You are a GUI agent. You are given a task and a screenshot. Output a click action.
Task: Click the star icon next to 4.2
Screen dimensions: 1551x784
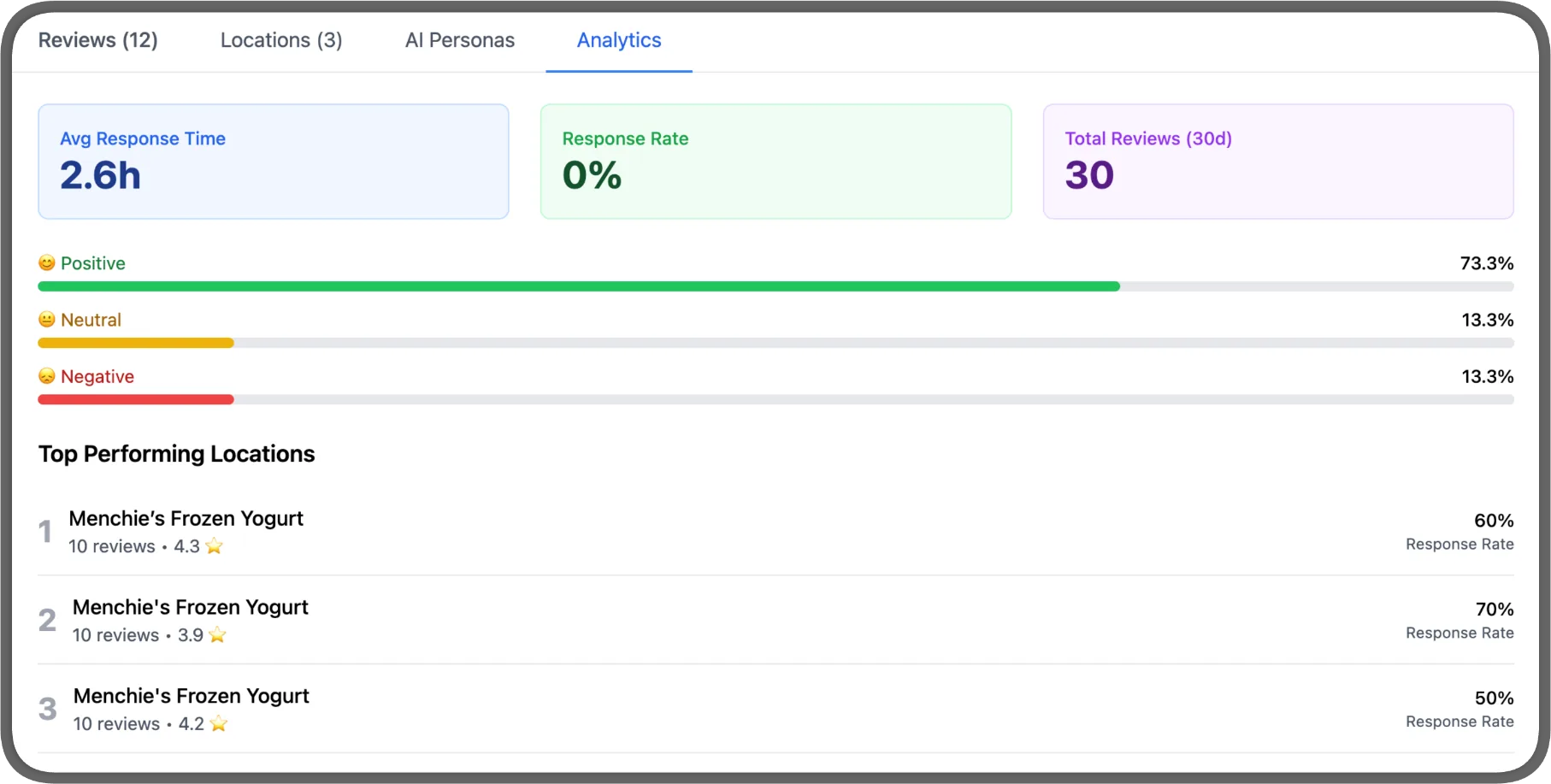tap(219, 724)
